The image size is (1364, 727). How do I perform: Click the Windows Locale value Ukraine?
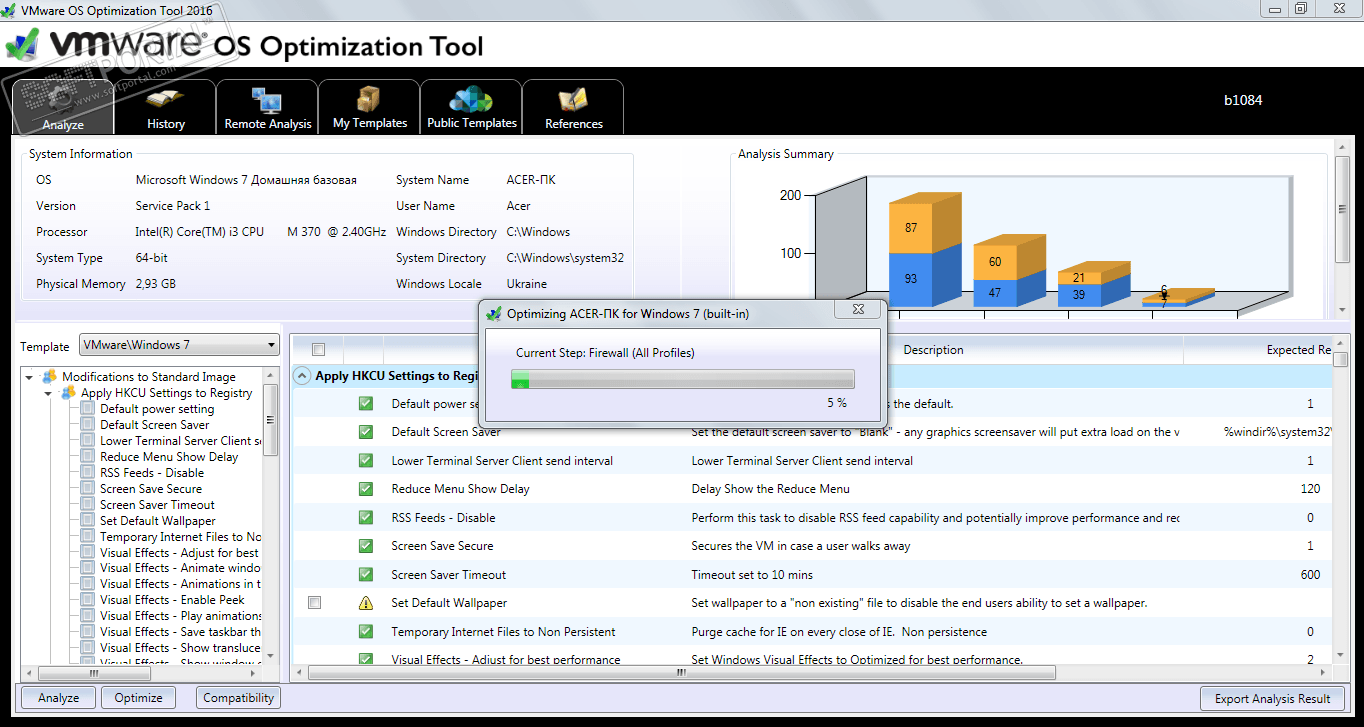527,284
